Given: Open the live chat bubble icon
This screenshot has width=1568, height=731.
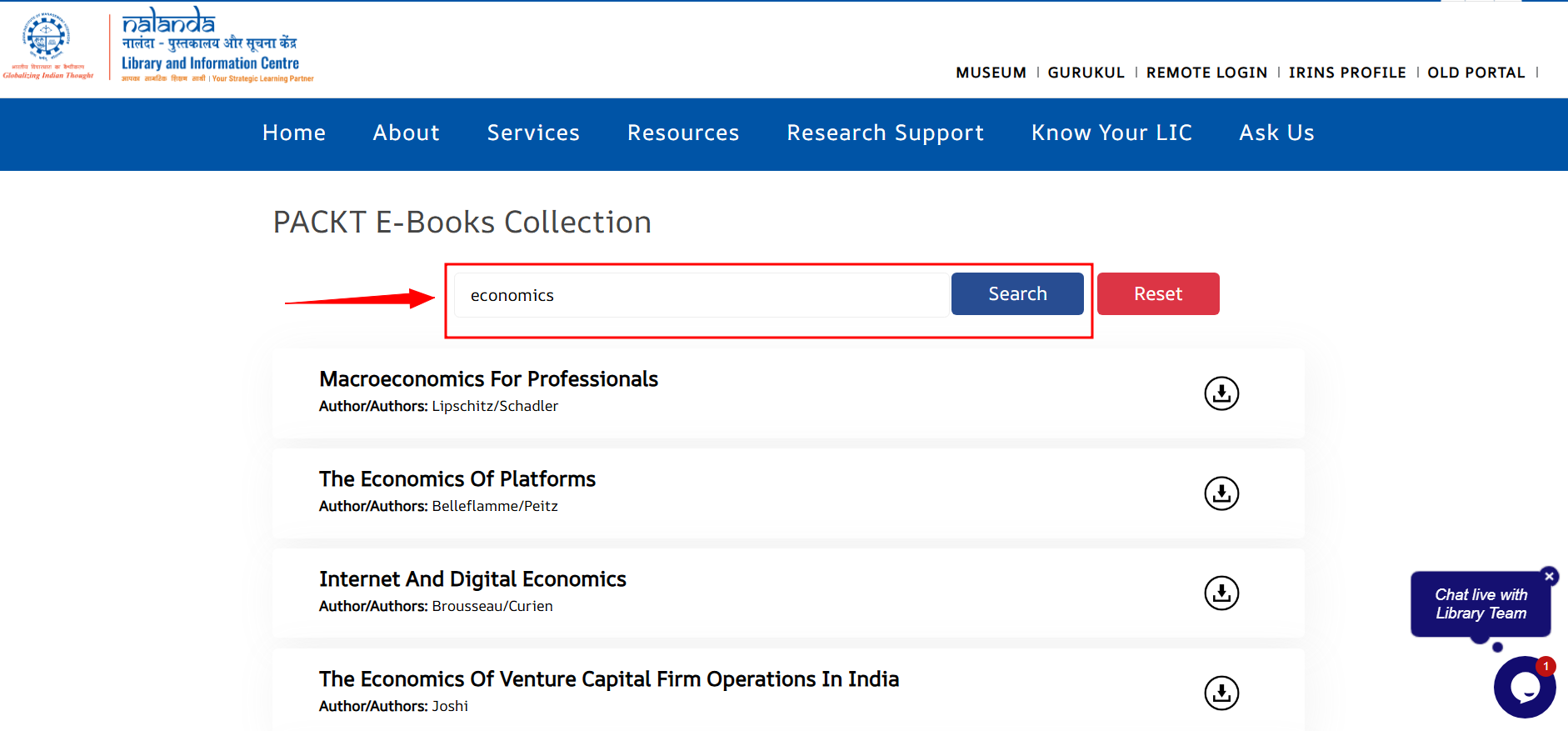Looking at the screenshot, I should (x=1524, y=688).
